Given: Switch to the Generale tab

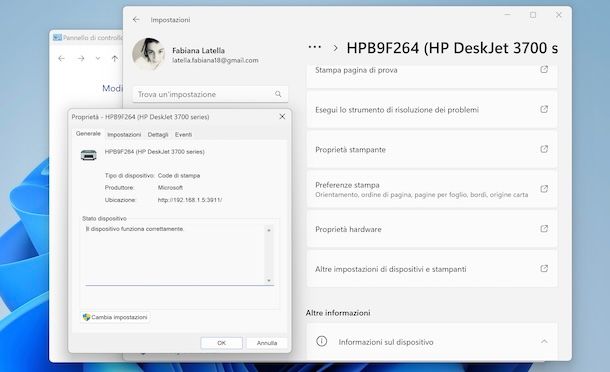Looking at the screenshot, I should 88,133.
